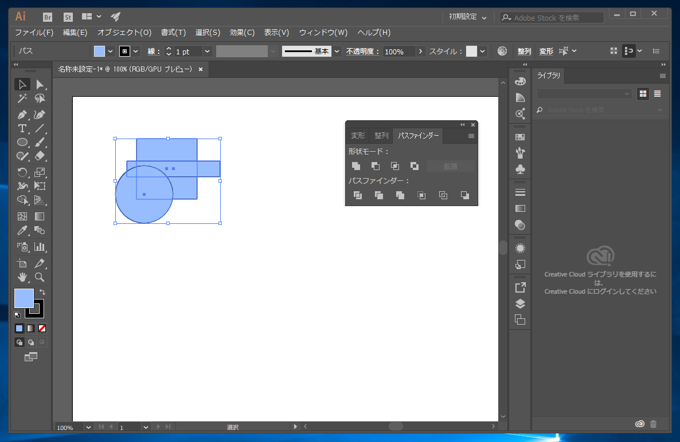Set fill mode to Gradient
The width and height of the screenshot is (680, 442).
(x=30, y=328)
